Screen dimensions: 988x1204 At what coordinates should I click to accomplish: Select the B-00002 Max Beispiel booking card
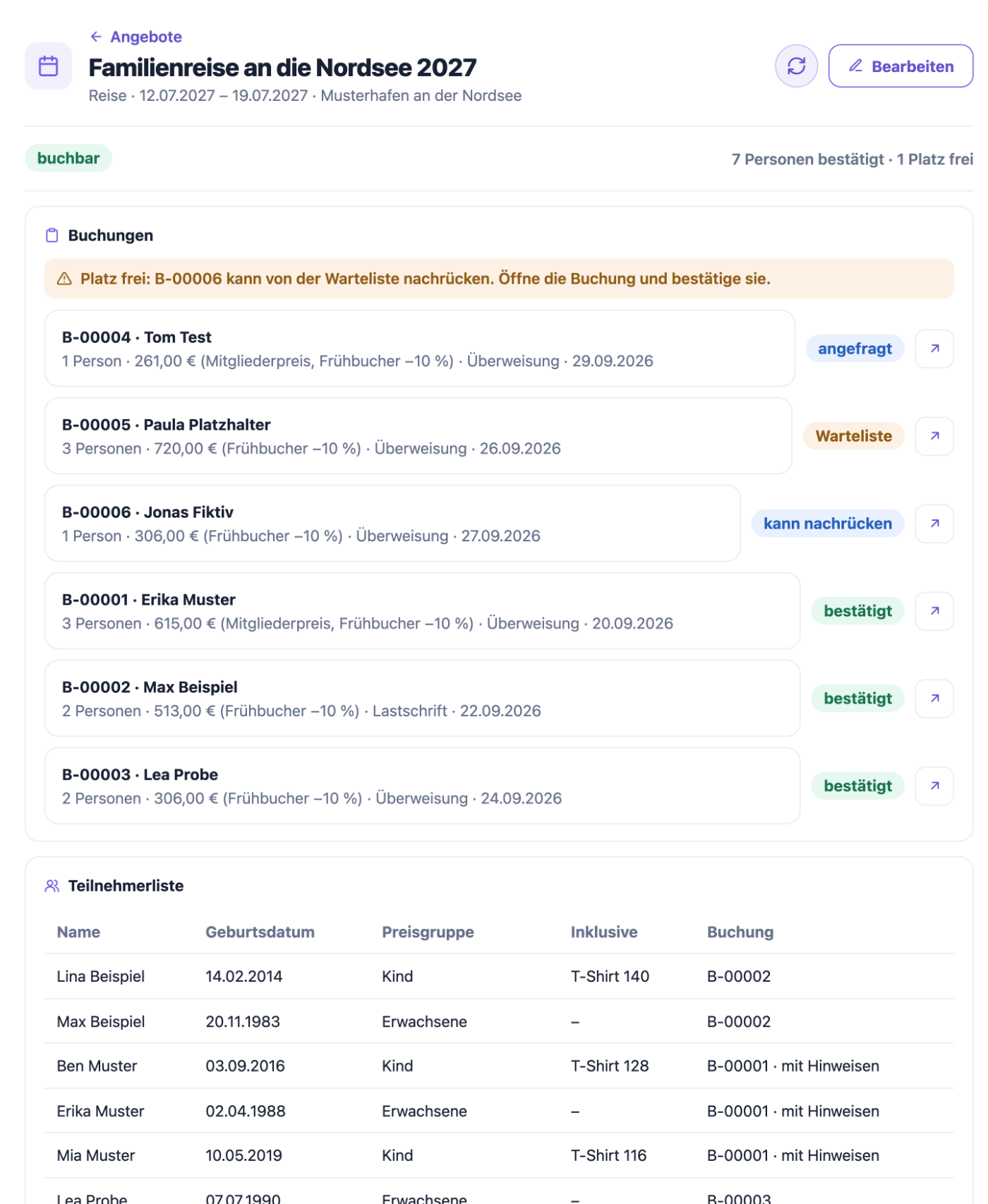point(422,699)
